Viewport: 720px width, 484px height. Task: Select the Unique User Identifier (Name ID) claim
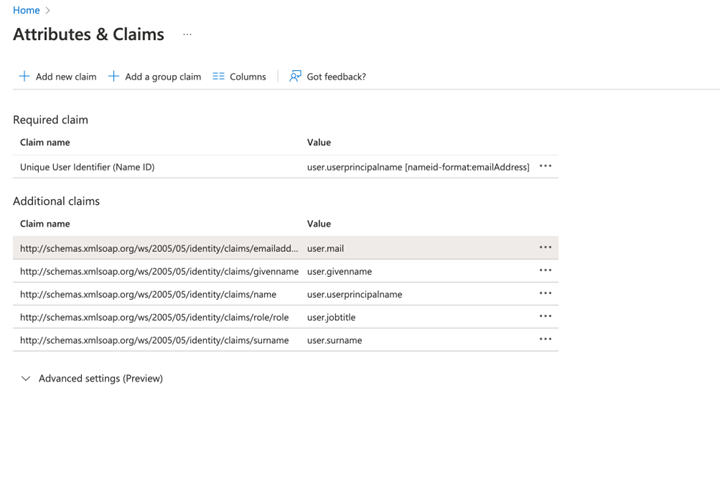87,167
